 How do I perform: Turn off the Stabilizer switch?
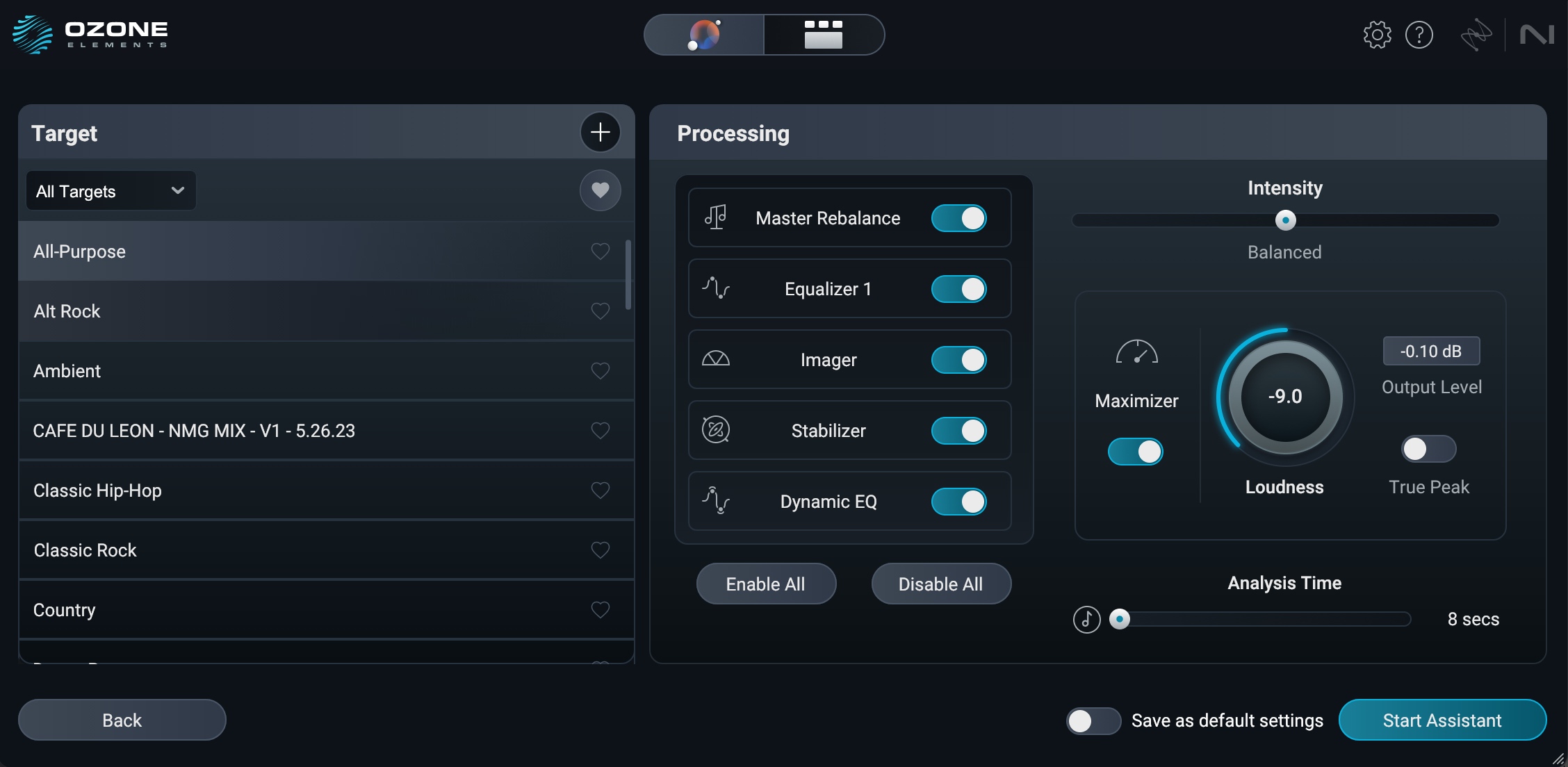tap(959, 431)
